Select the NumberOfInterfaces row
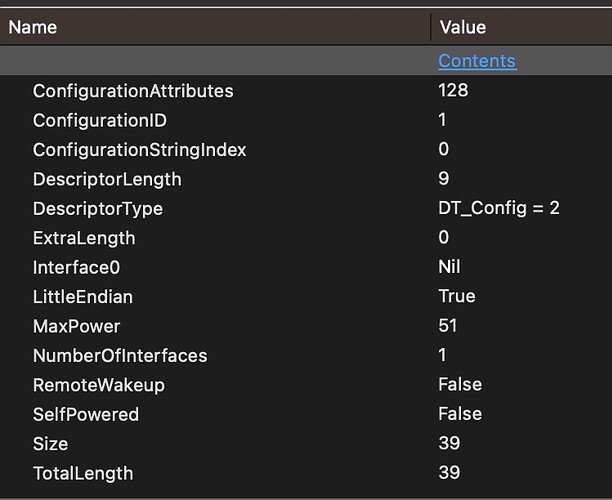The height and width of the screenshot is (500, 612). click(x=306, y=356)
